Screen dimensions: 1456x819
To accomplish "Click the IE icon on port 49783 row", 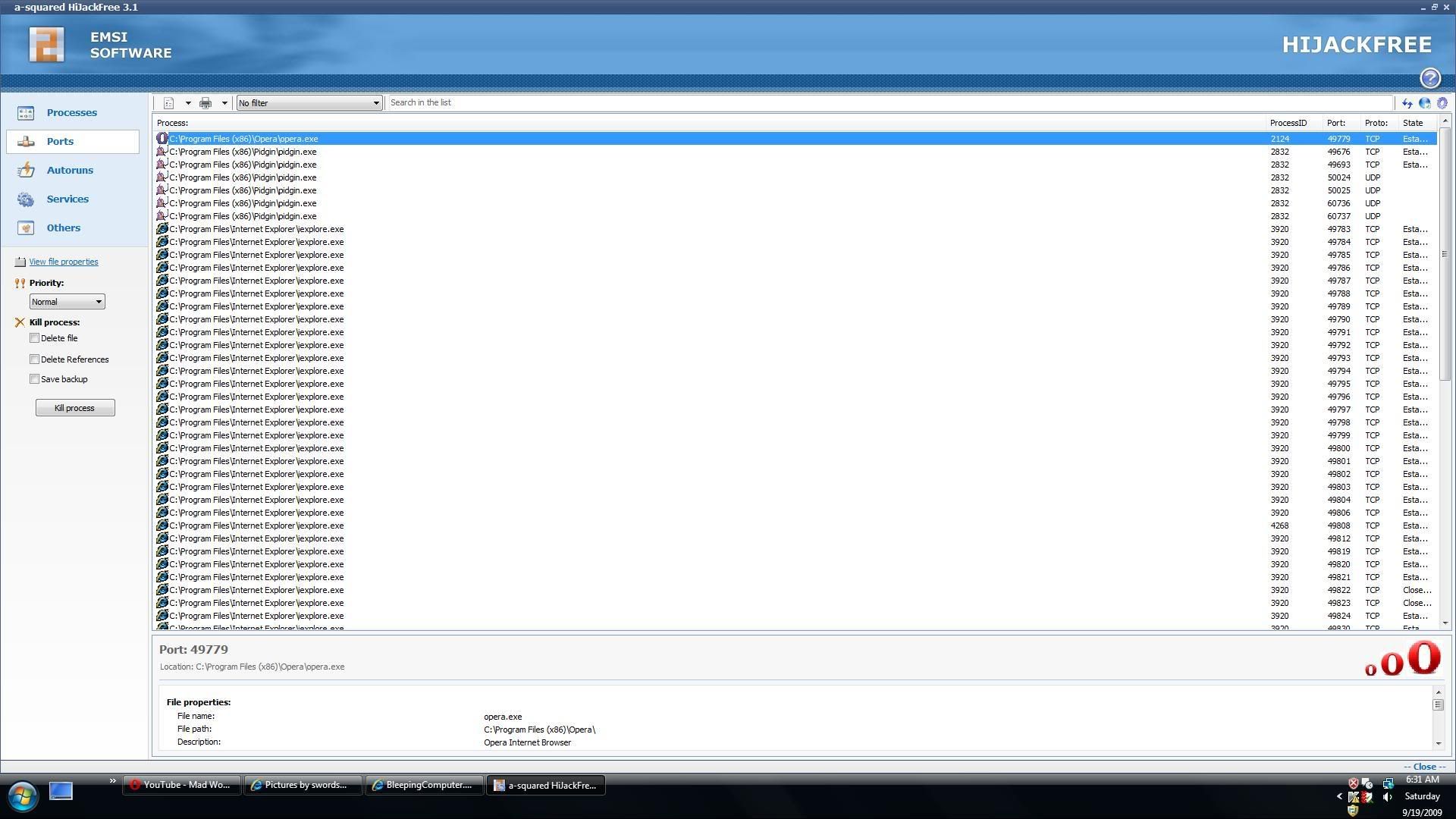I will (162, 229).
